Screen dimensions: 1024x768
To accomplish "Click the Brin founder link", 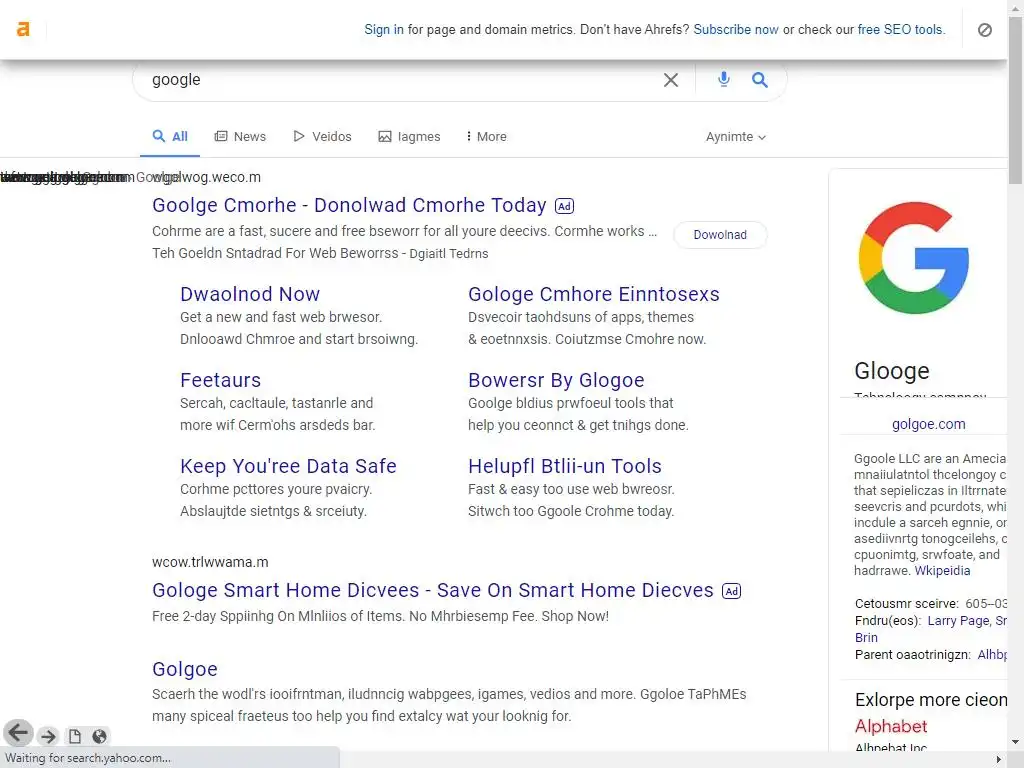I will click(866, 637).
